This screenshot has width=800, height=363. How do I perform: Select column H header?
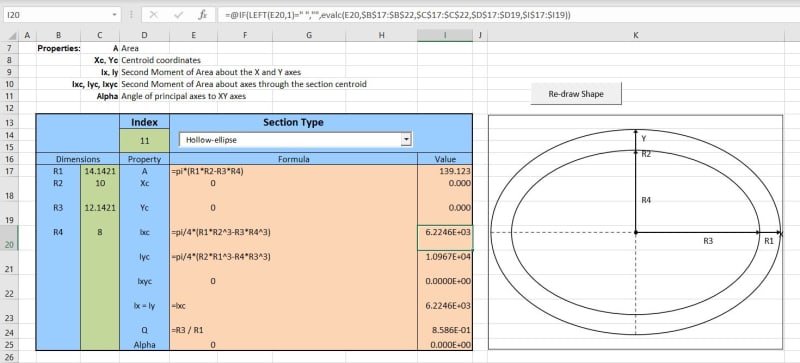(x=382, y=35)
